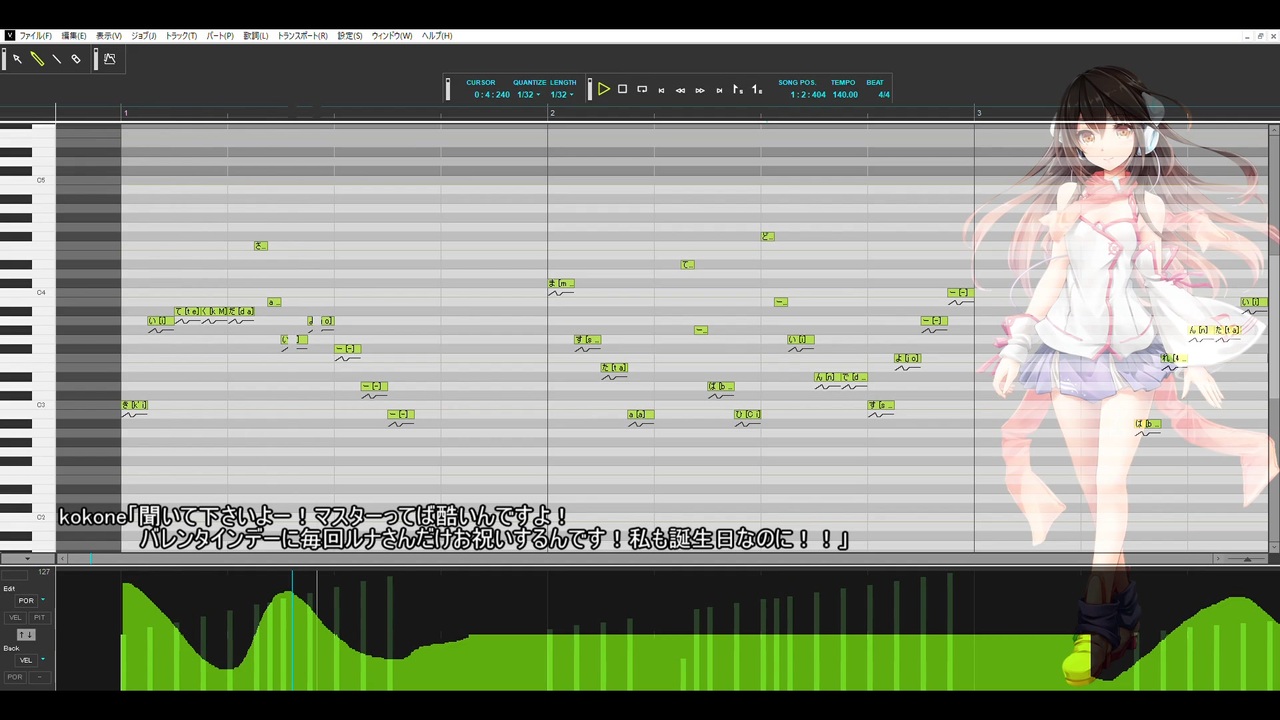Click measure 3 marker on the ruler

[979, 113]
